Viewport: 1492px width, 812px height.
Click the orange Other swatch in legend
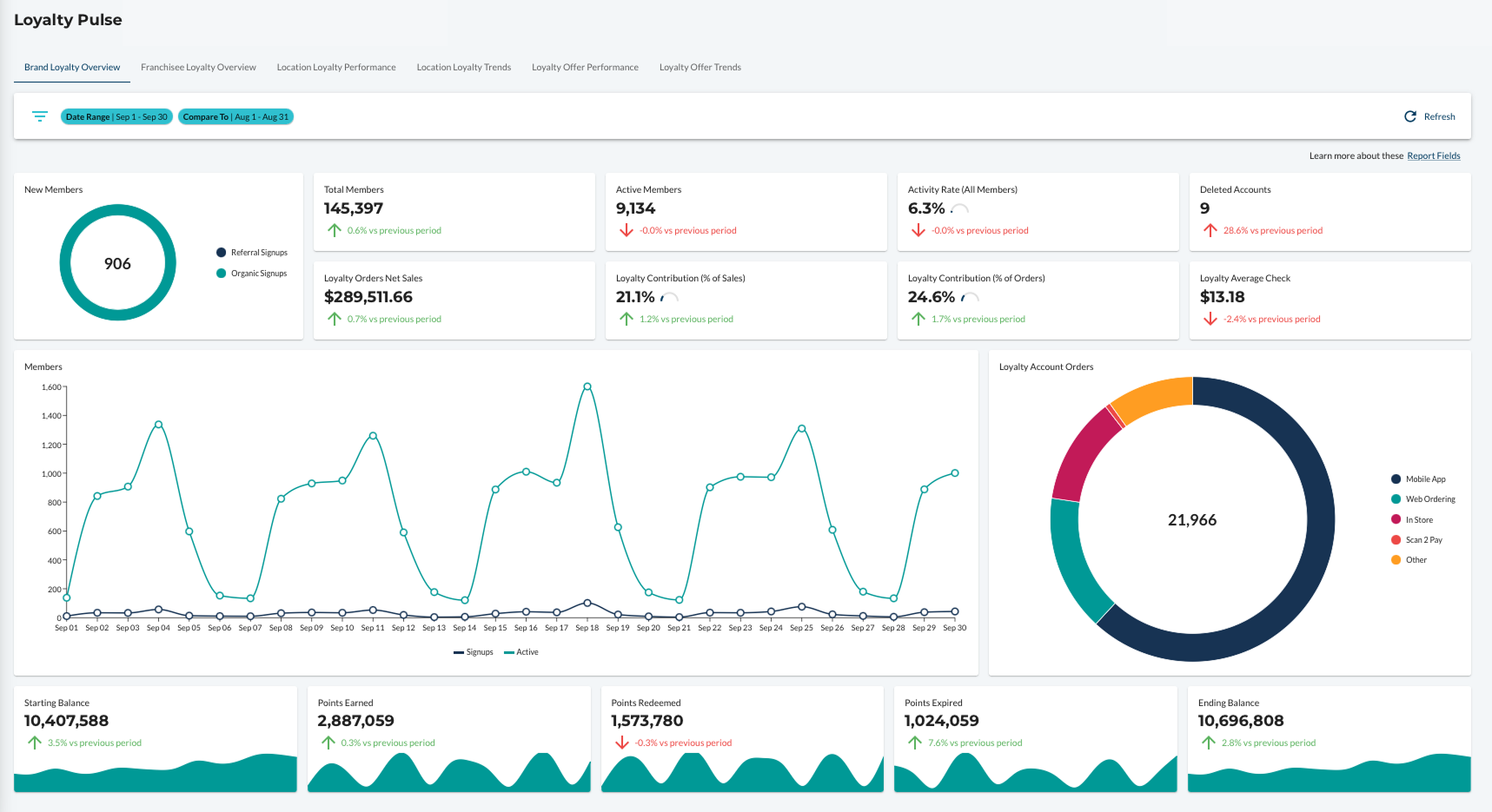tap(1396, 560)
